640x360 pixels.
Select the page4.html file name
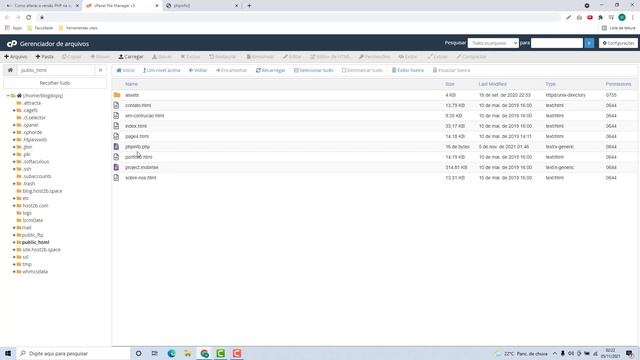point(137,136)
